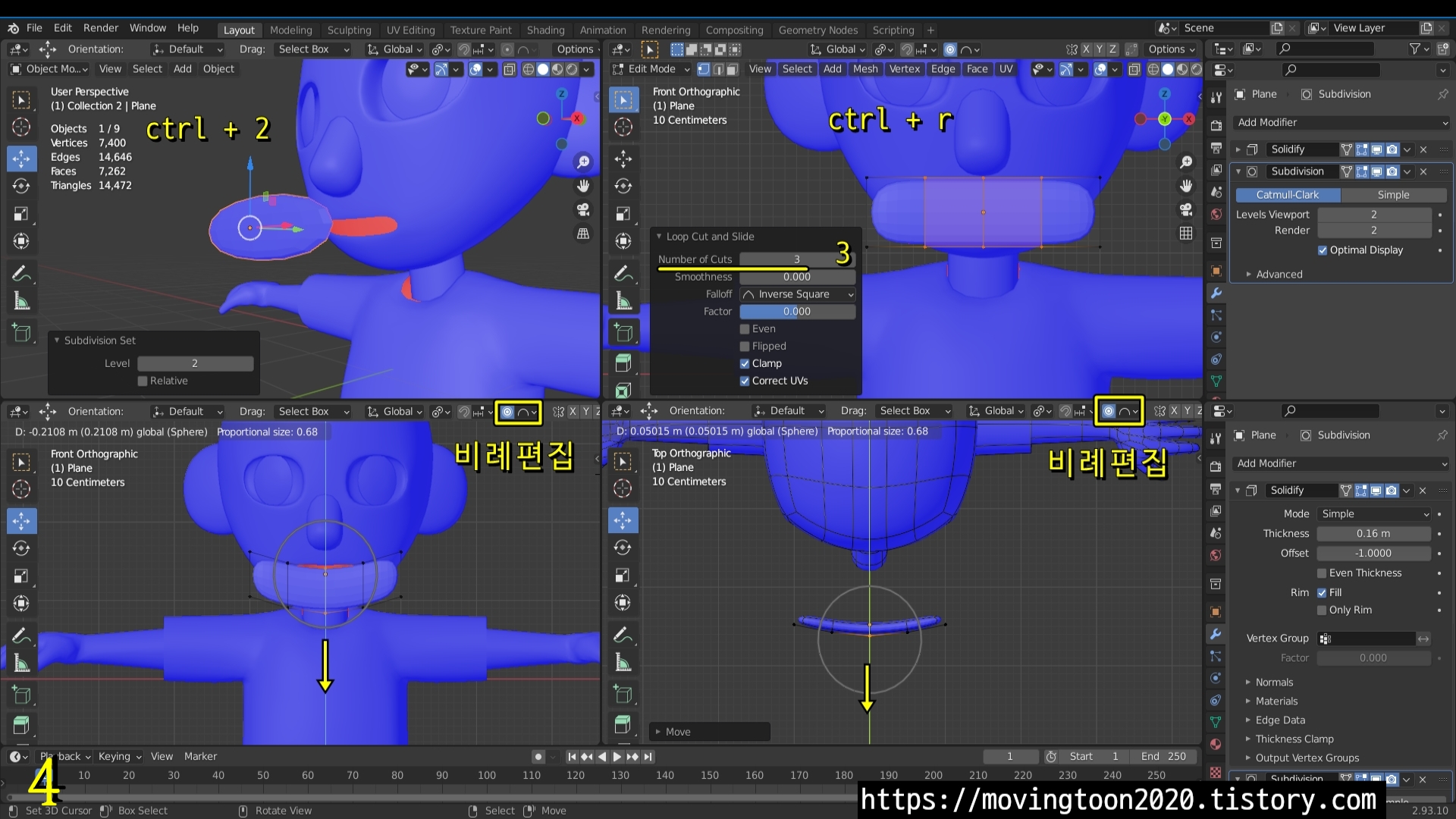Toggle the auto keying record button
Viewport: 1456px width, 819px height.
click(x=538, y=756)
